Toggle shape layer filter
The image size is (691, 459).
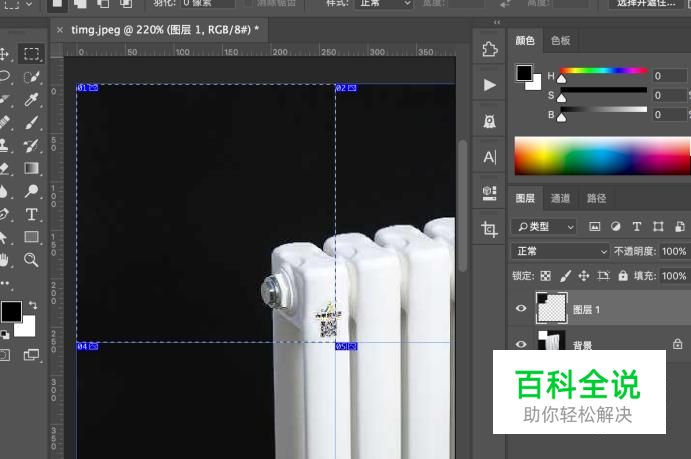[658, 227]
